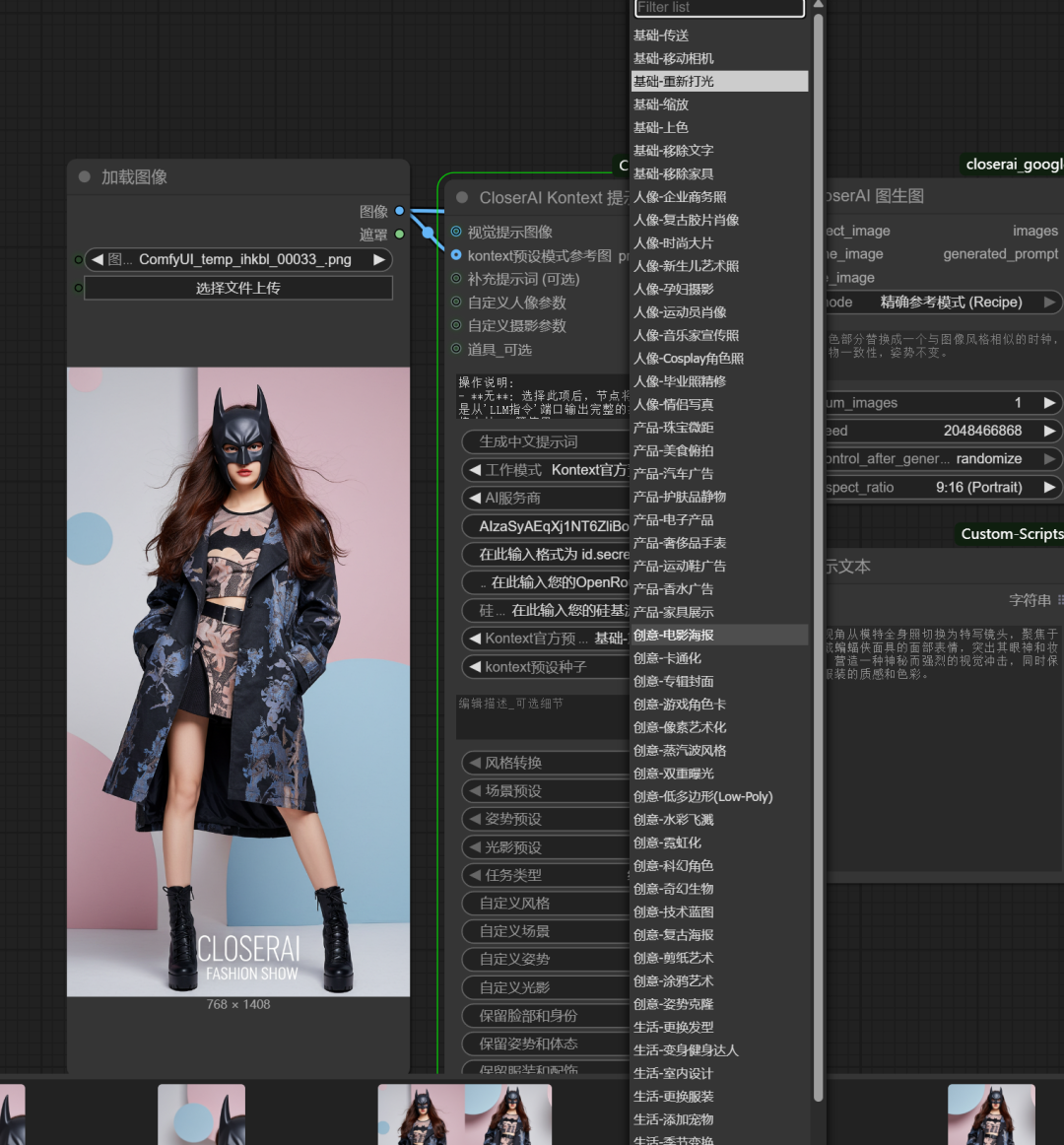Select 创意-电影海报 preset
1064x1145 pixels.
[x=719, y=635]
